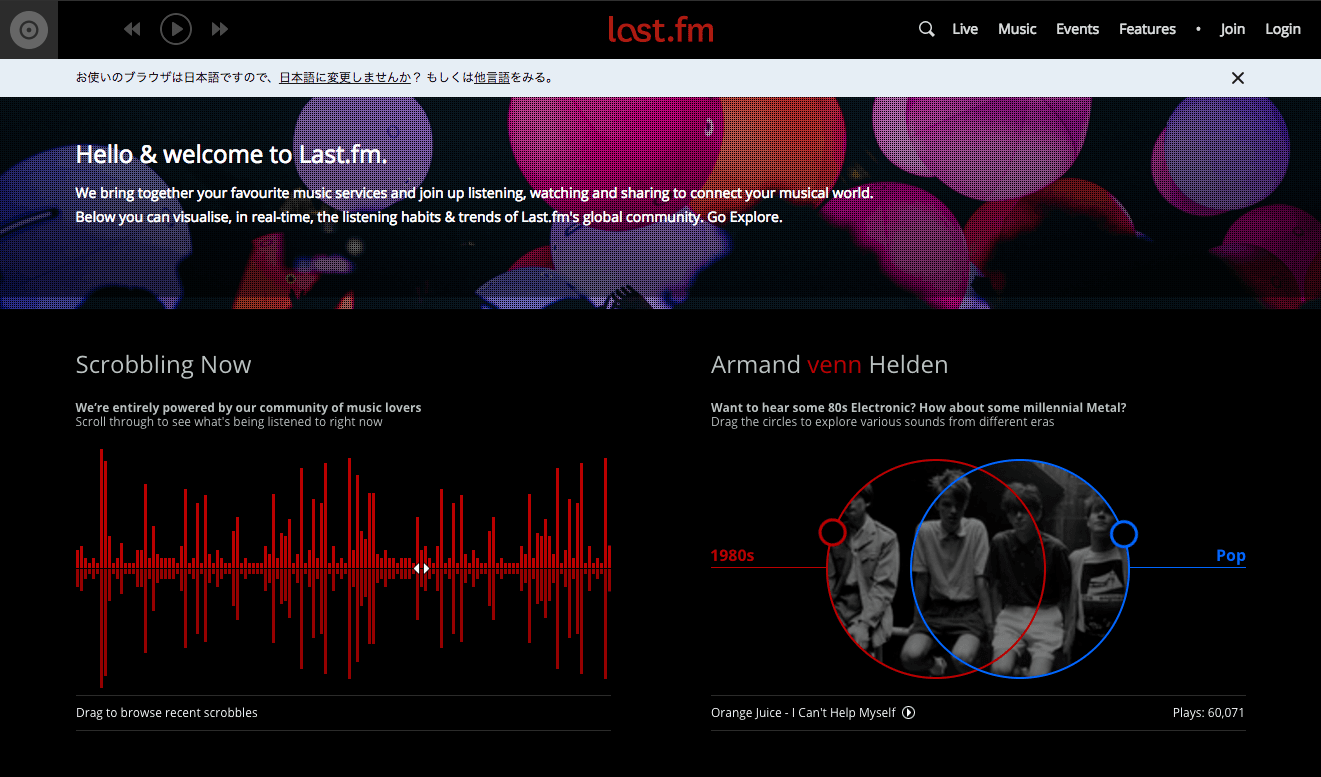Open Orange Juice - I Can't Help Myself
This screenshot has width=1321, height=777.
(x=803, y=713)
